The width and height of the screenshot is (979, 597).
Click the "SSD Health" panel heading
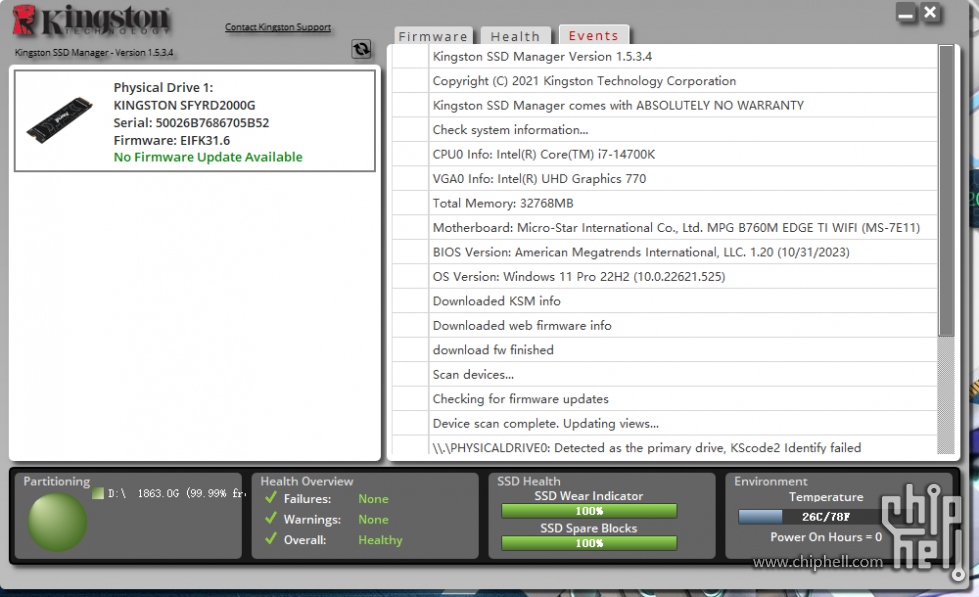tap(529, 481)
